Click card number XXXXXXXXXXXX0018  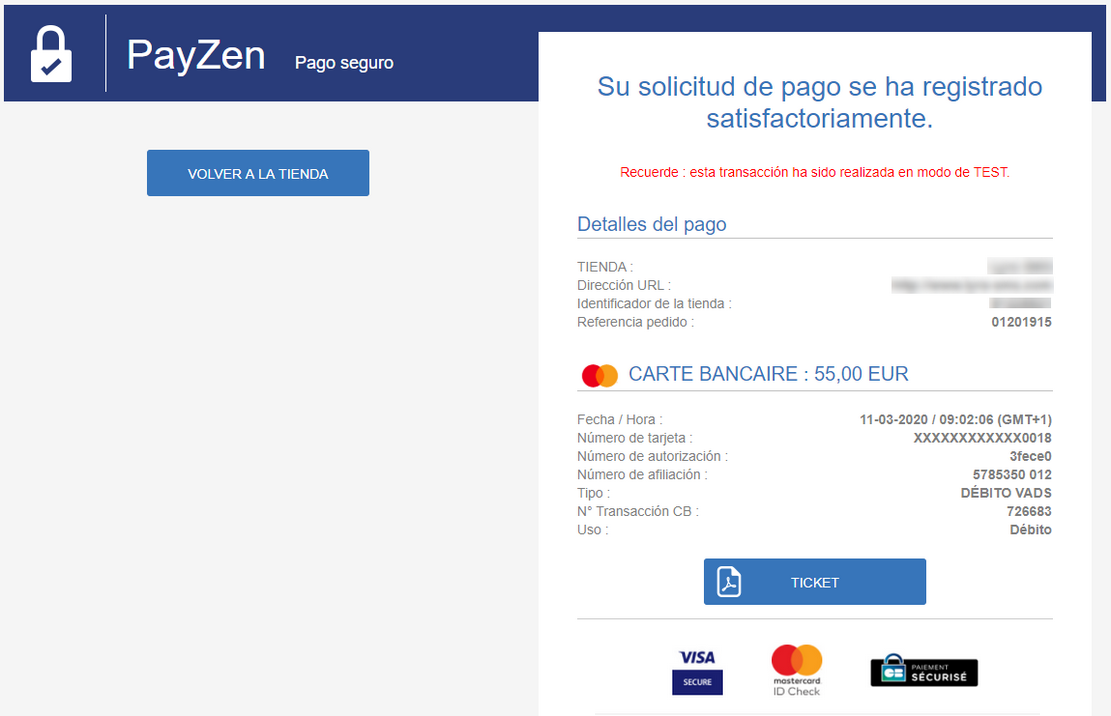[x=983, y=438]
